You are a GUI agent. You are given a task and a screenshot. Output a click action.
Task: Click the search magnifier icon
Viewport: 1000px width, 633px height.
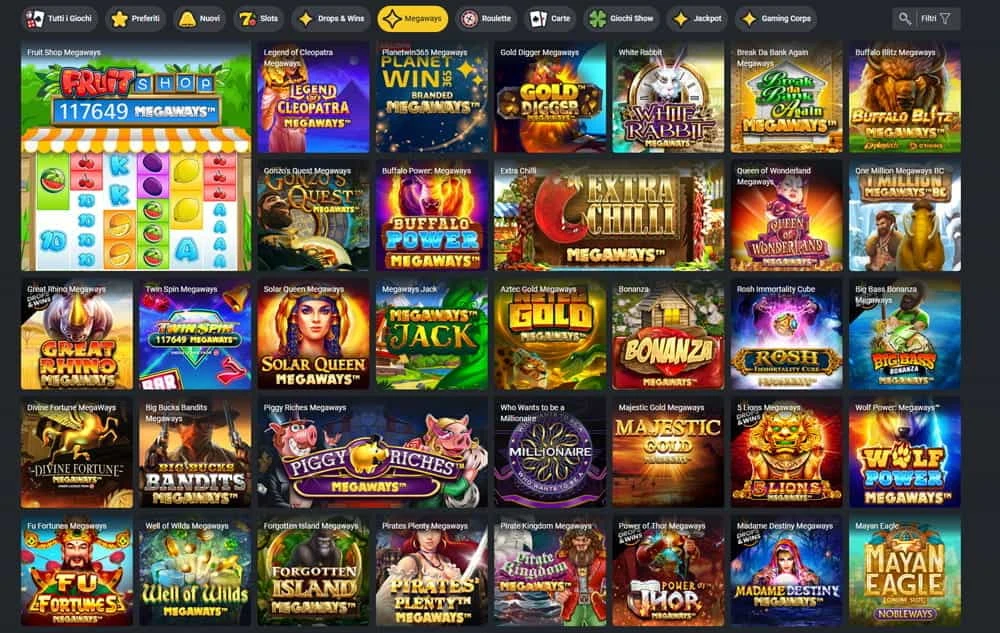[904, 18]
